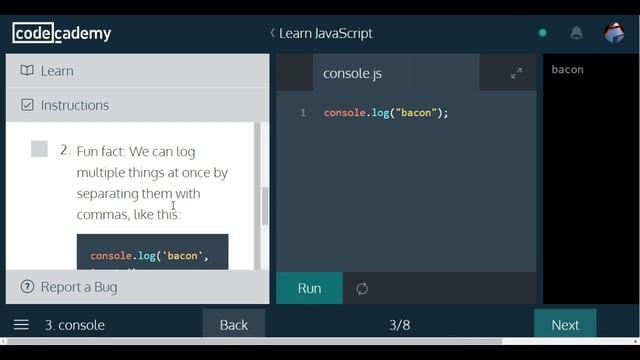Click into code line 1 in editor

tap(386, 113)
